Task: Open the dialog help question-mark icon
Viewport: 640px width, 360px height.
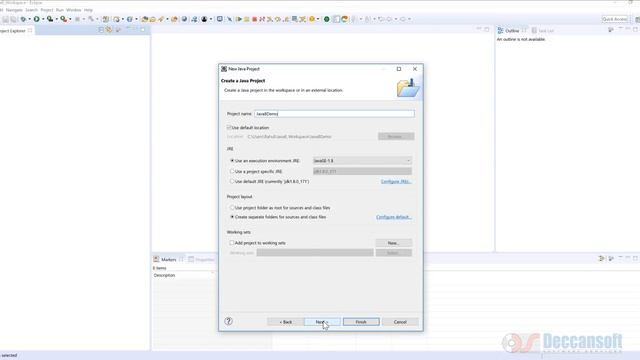Action: click(228, 321)
